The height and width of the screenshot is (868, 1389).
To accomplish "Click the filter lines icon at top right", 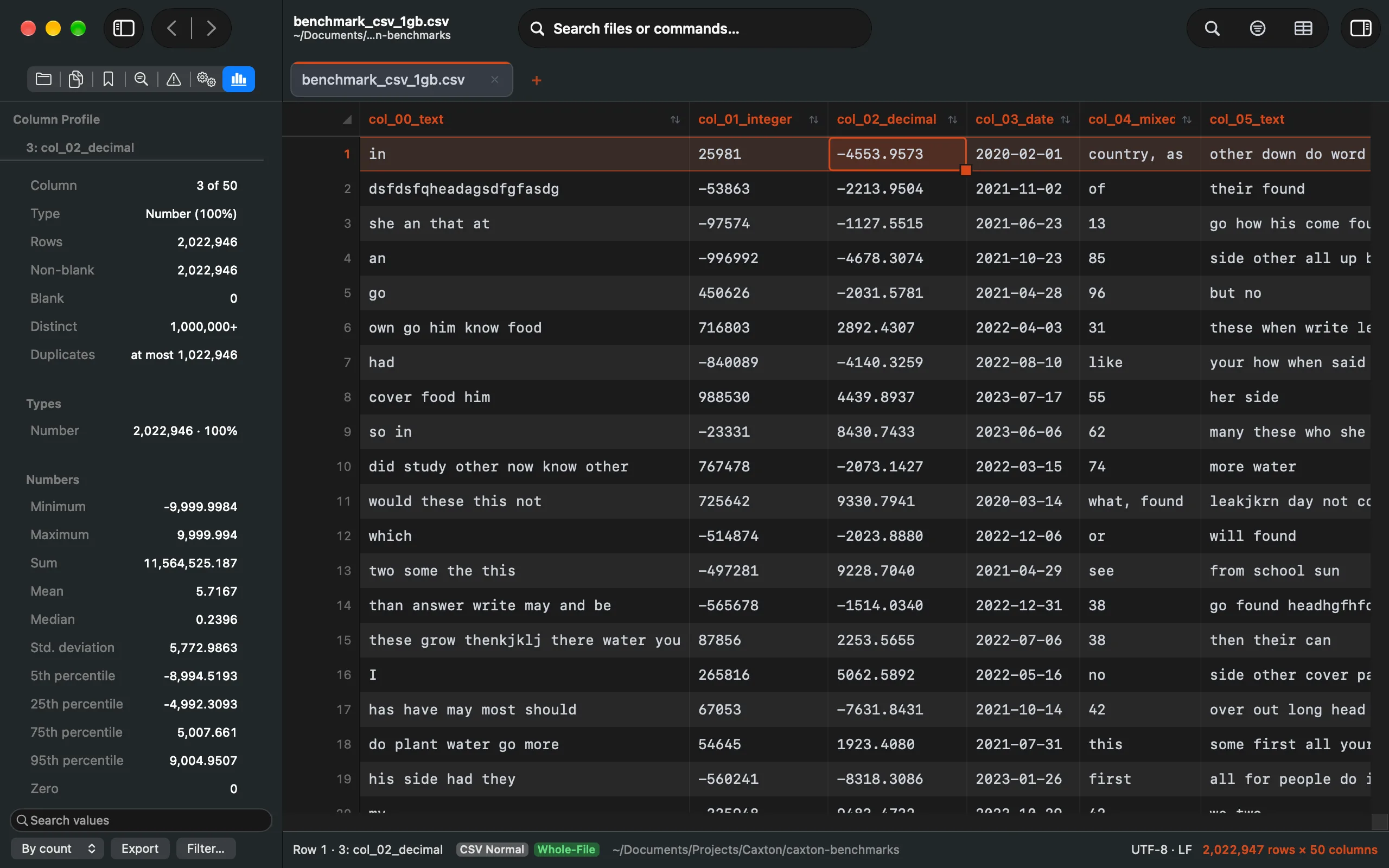I will coord(1258,28).
